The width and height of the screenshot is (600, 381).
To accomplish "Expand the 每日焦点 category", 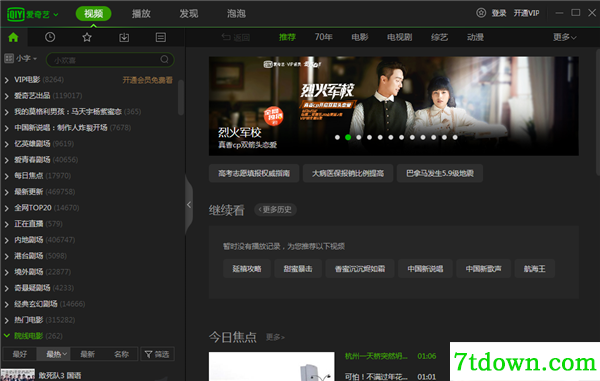I will [7, 176].
